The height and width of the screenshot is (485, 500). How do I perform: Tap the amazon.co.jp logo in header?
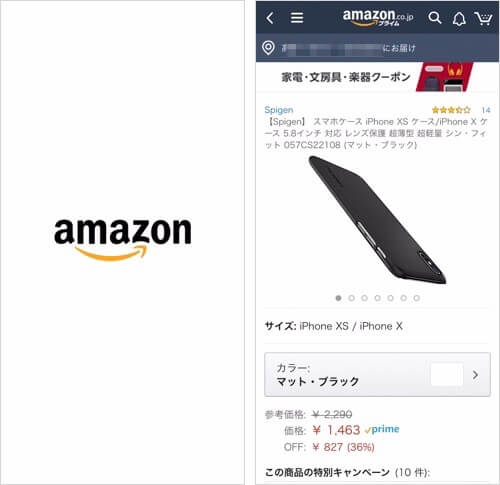click(x=378, y=17)
